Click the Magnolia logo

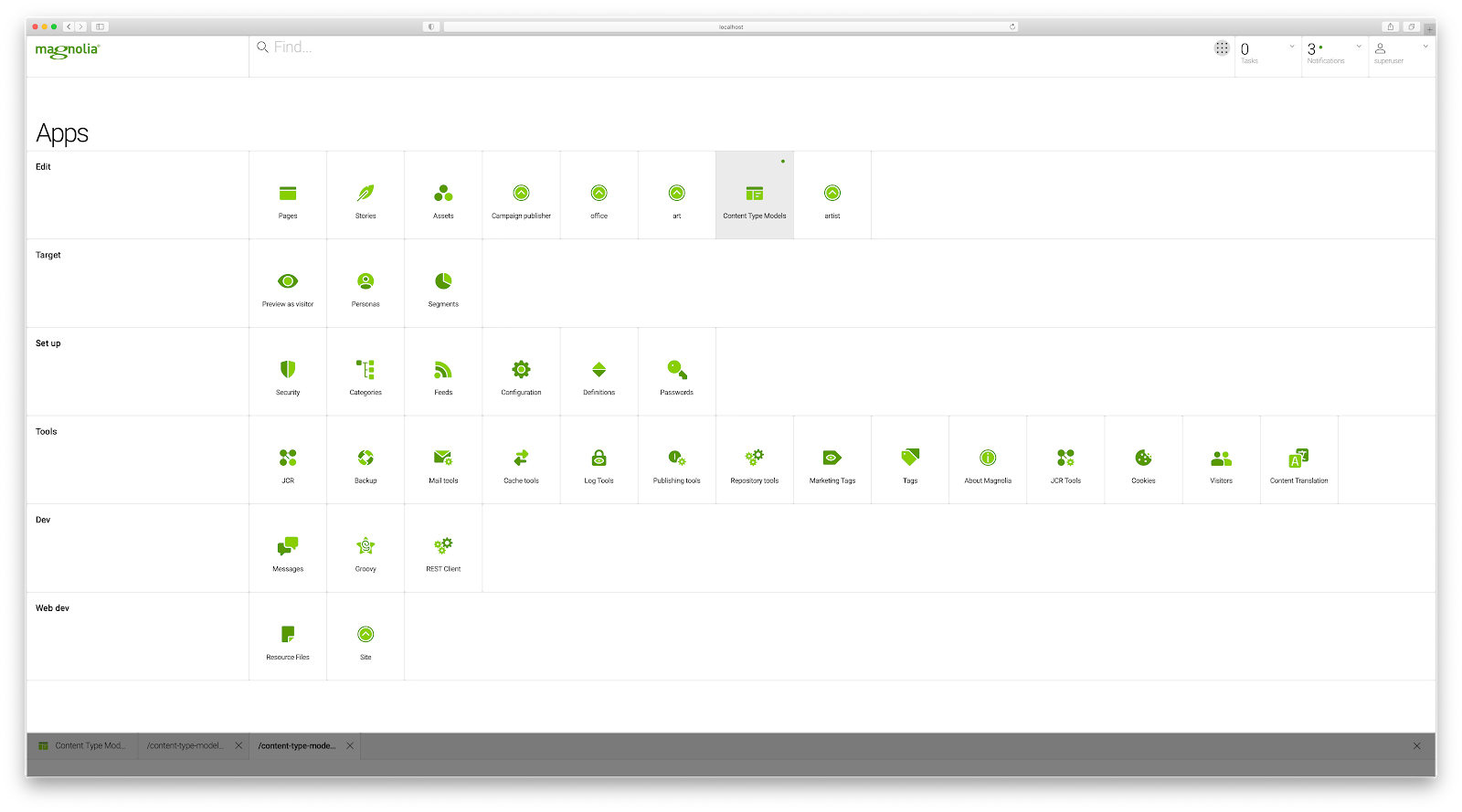[68, 50]
